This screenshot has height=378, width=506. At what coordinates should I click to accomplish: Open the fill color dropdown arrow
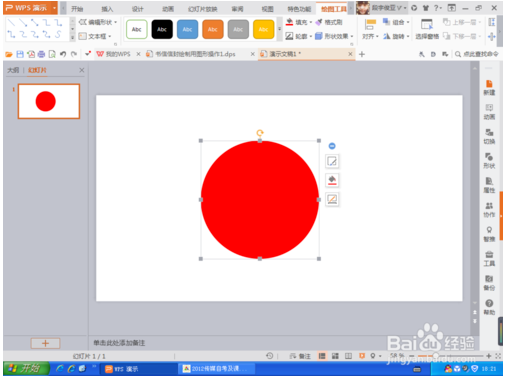pos(311,22)
